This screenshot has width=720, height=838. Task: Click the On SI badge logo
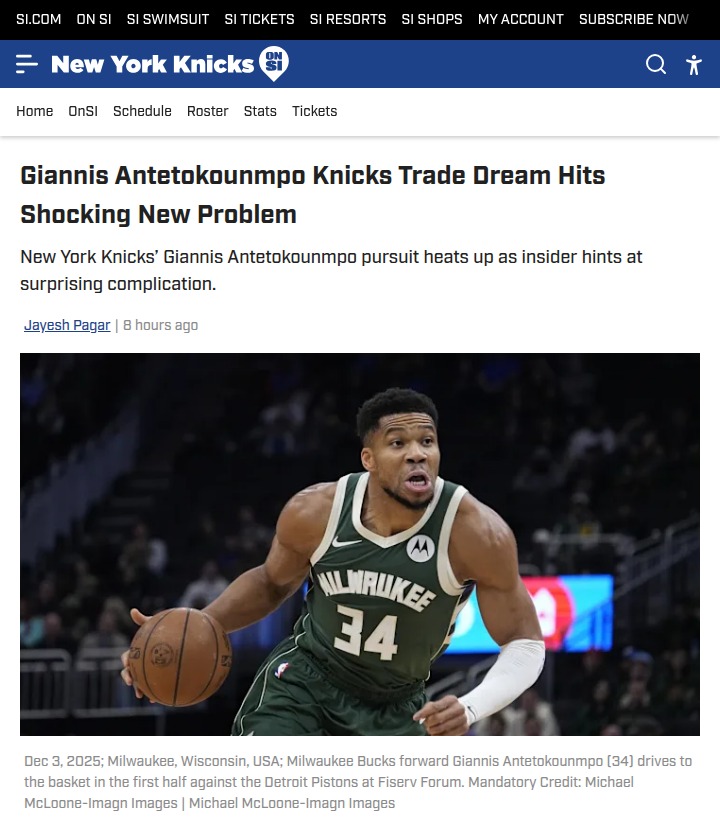pyautogui.click(x=274, y=64)
